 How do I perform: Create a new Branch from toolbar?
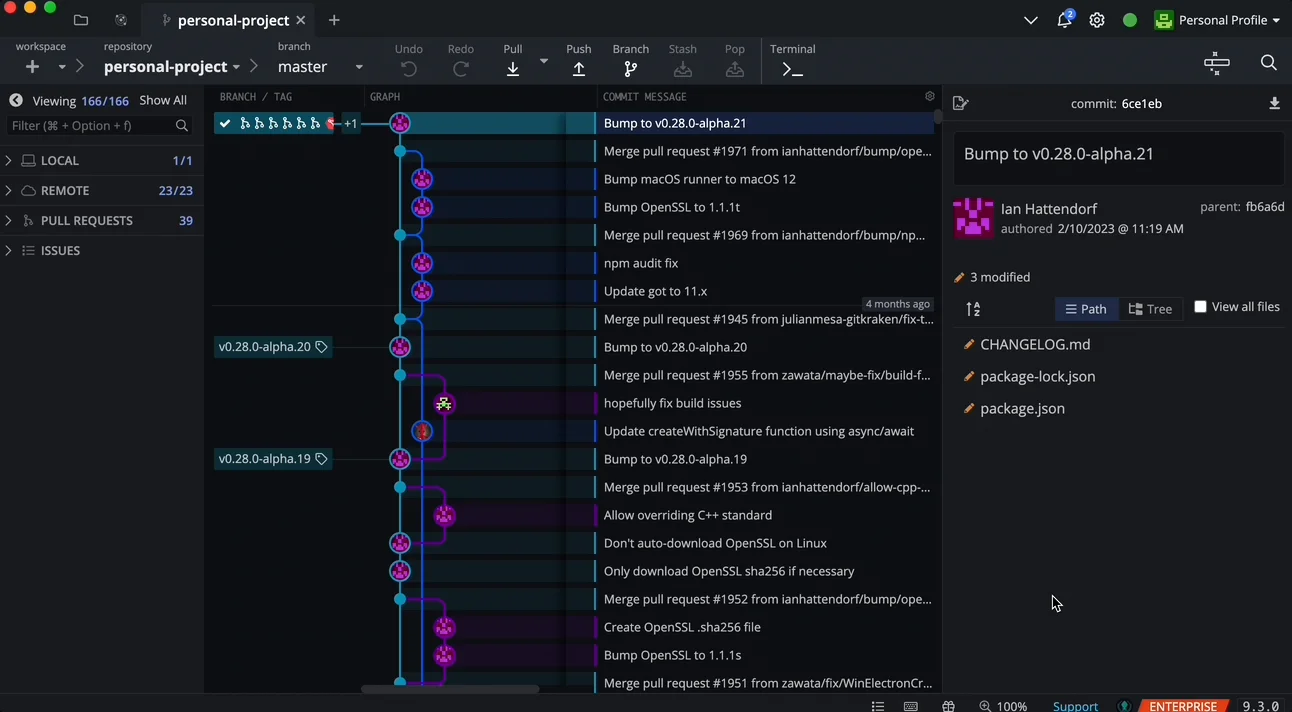pos(630,68)
